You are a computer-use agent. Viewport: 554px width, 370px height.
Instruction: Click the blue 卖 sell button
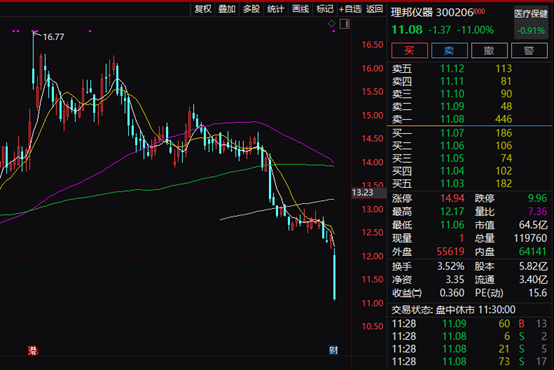[x=449, y=51]
